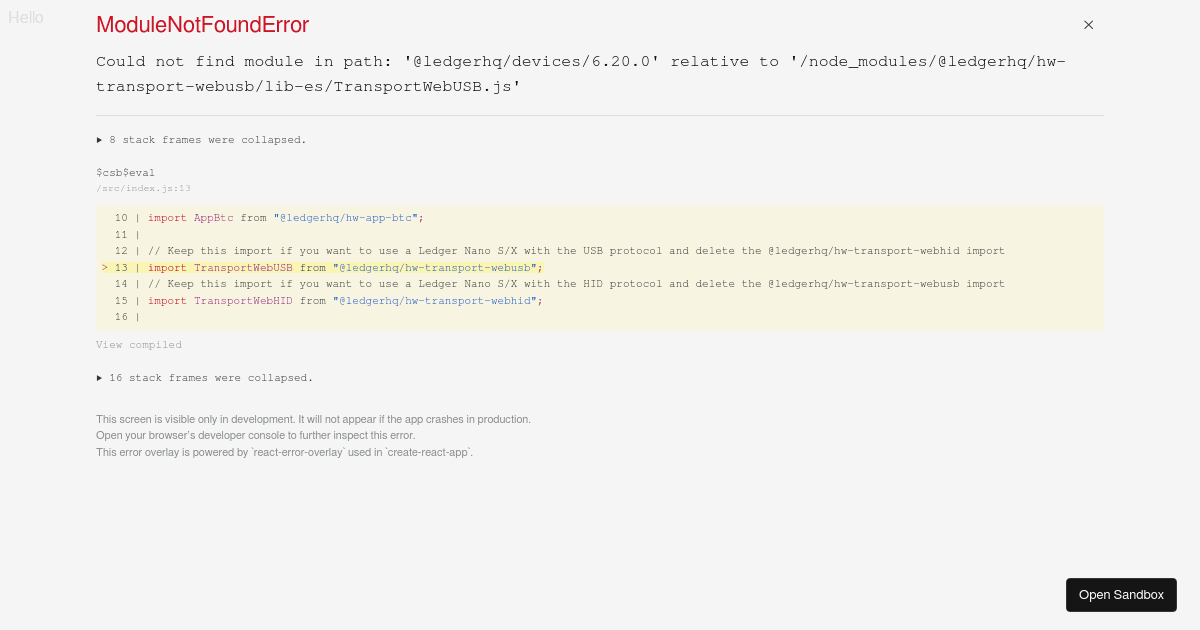Select the react-error-overlay footer note
Image resolution: width=1200 pixels, height=630 pixels.
coord(284,452)
